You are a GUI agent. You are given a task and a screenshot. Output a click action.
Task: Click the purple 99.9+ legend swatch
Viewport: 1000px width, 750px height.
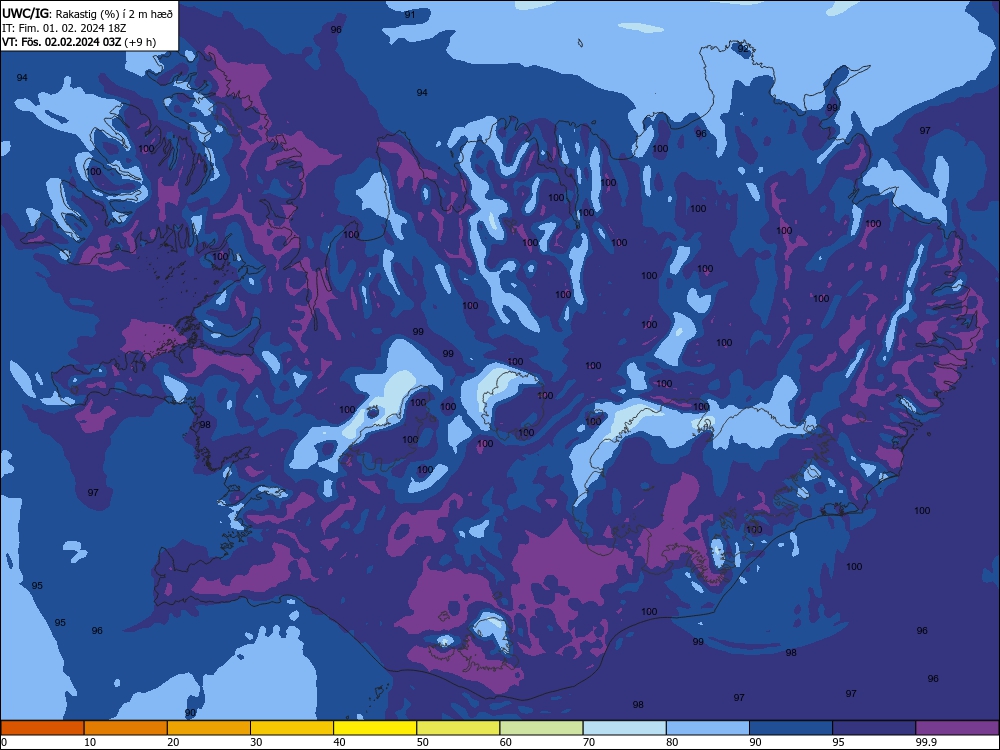957,728
